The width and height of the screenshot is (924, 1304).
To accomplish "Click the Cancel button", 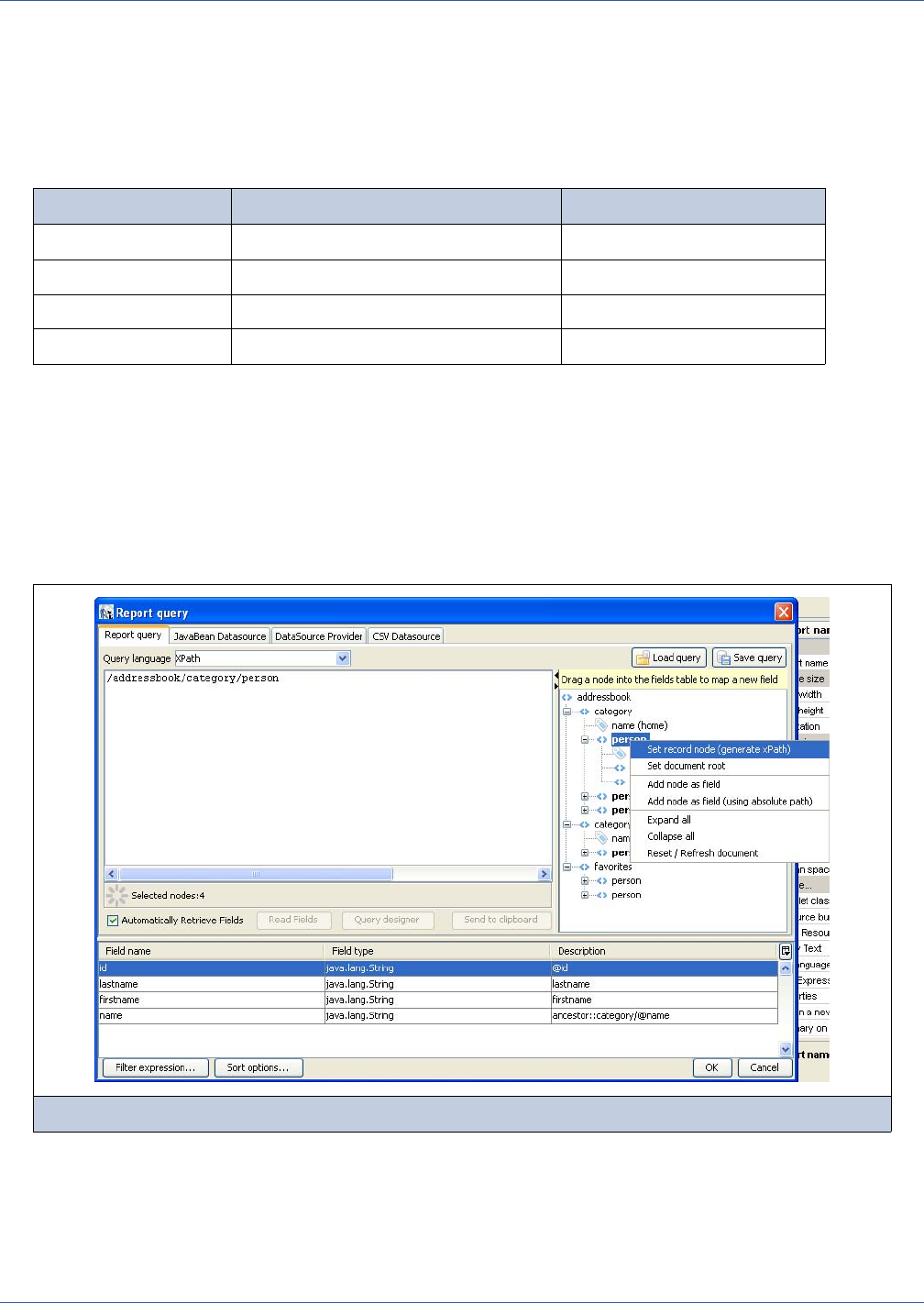I will coord(764,1067).
